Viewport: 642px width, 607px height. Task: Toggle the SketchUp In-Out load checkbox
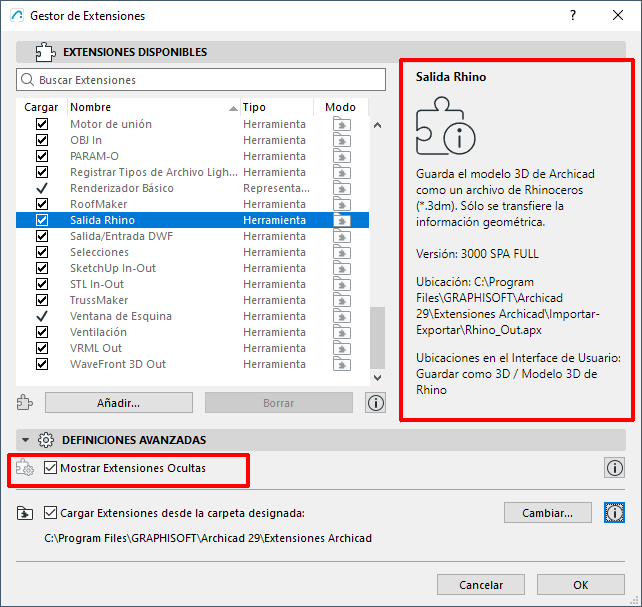coord(42,268)
